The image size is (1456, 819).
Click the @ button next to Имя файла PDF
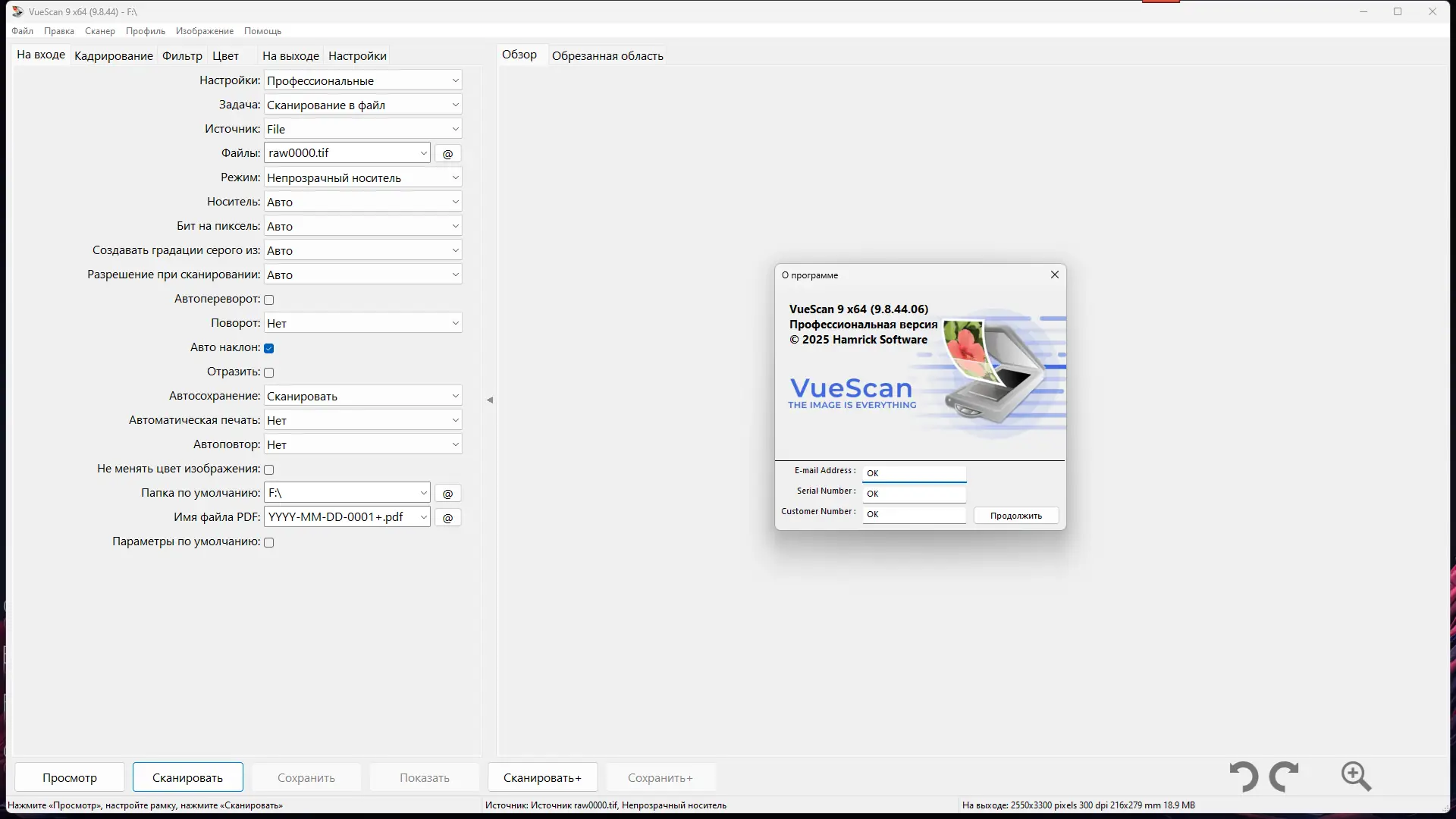[x=447, y=518]
